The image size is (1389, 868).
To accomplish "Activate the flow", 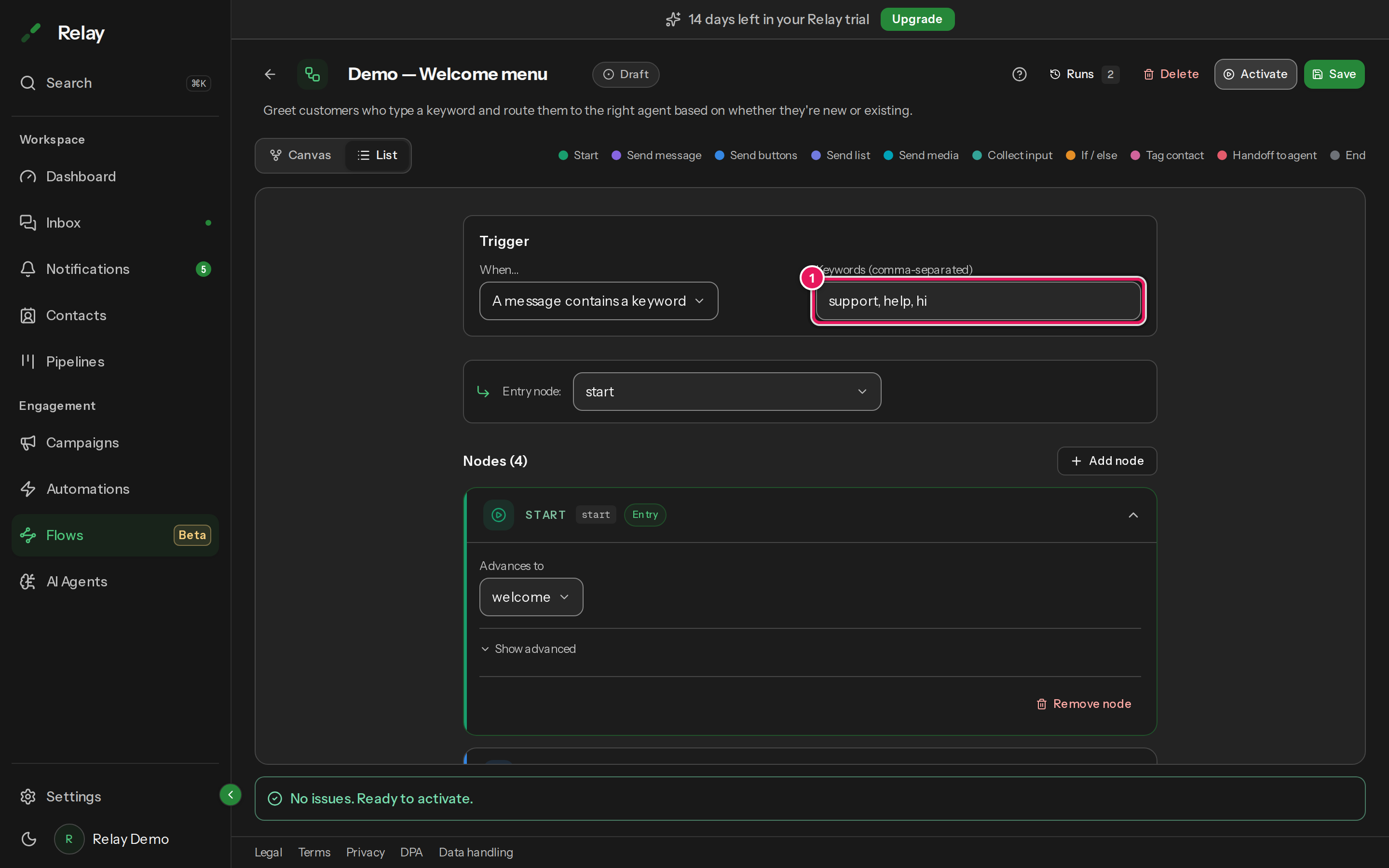I will coord(1255,74).
